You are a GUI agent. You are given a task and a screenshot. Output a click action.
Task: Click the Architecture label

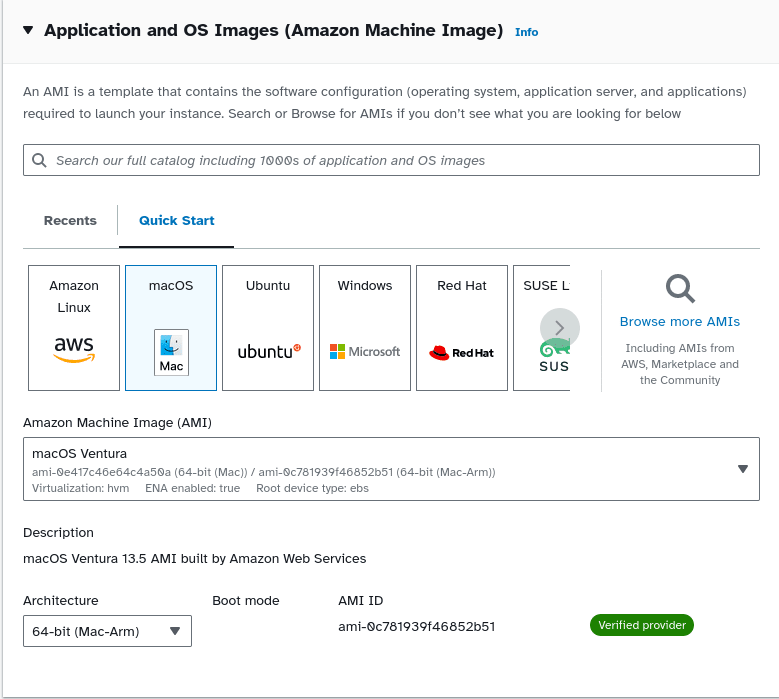61,601
